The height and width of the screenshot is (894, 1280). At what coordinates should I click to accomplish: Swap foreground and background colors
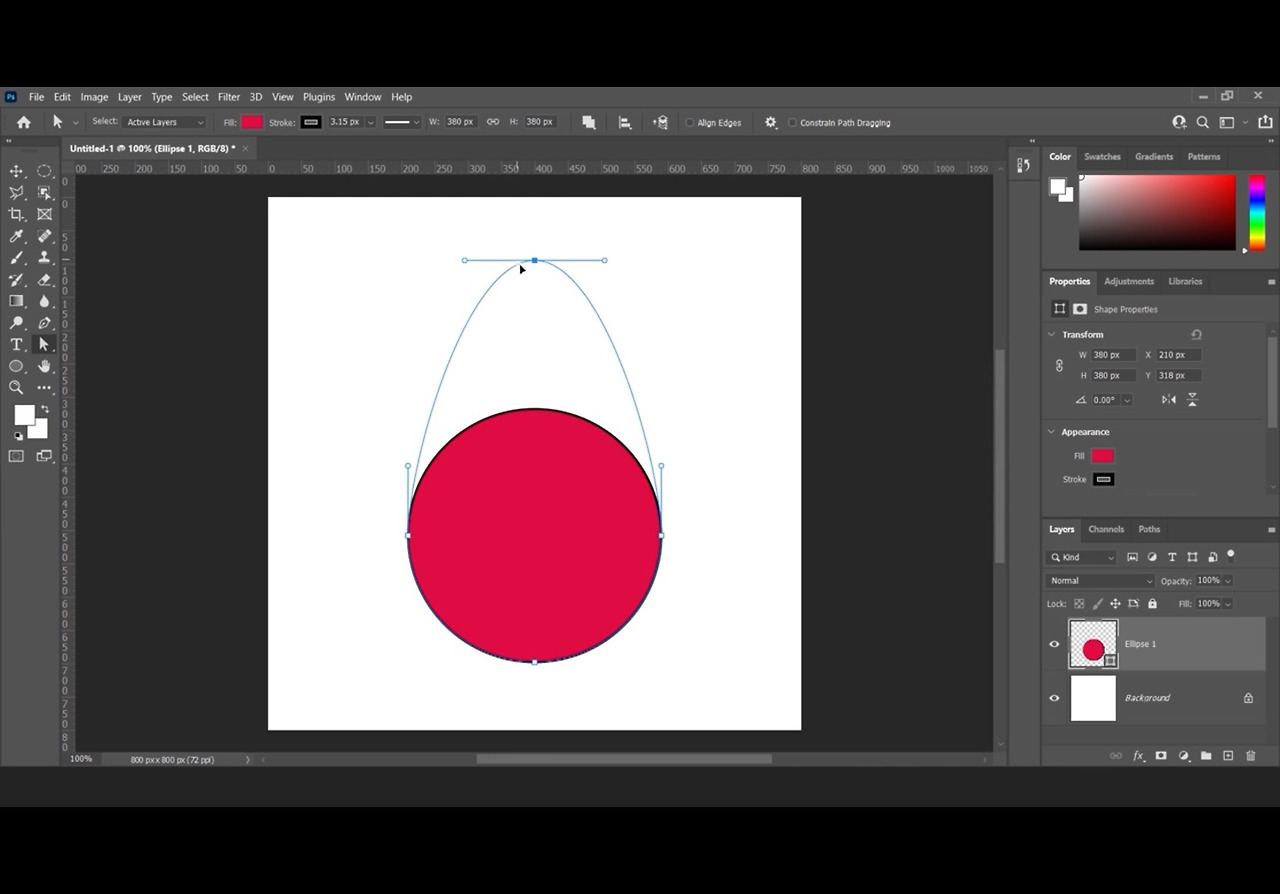point(44,409)
